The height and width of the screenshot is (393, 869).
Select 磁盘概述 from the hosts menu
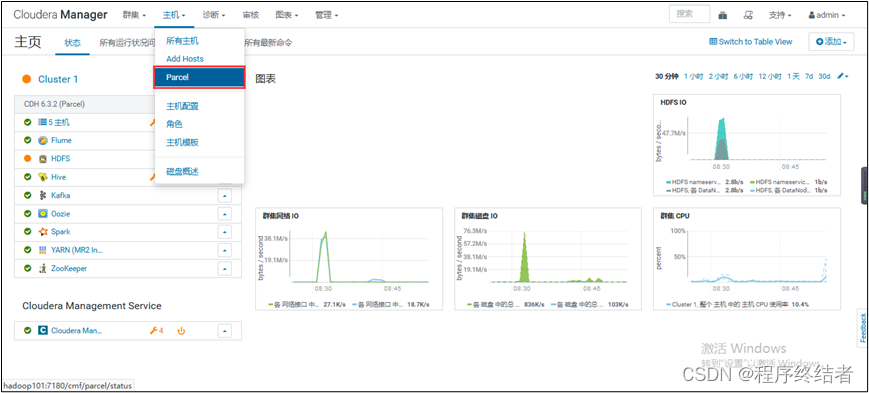[182, 172]
